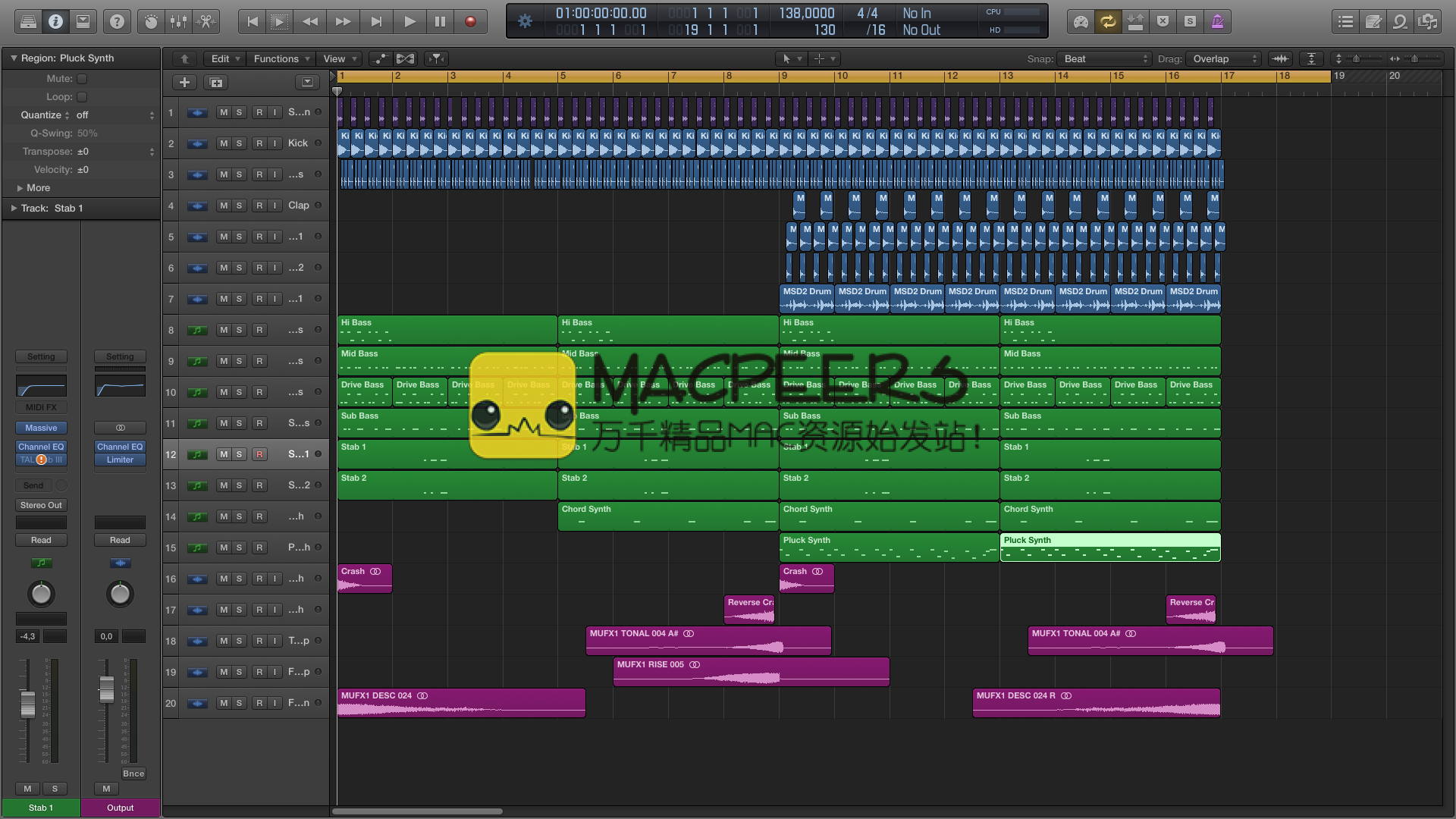Mute the Kick track

(223, 143)
